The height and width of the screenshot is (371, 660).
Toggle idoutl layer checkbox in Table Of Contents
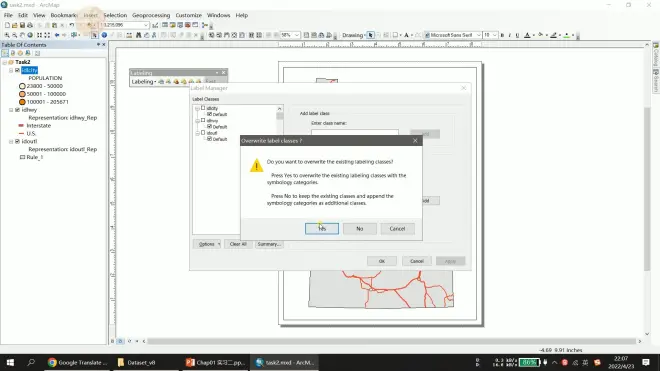coord(17,141)
